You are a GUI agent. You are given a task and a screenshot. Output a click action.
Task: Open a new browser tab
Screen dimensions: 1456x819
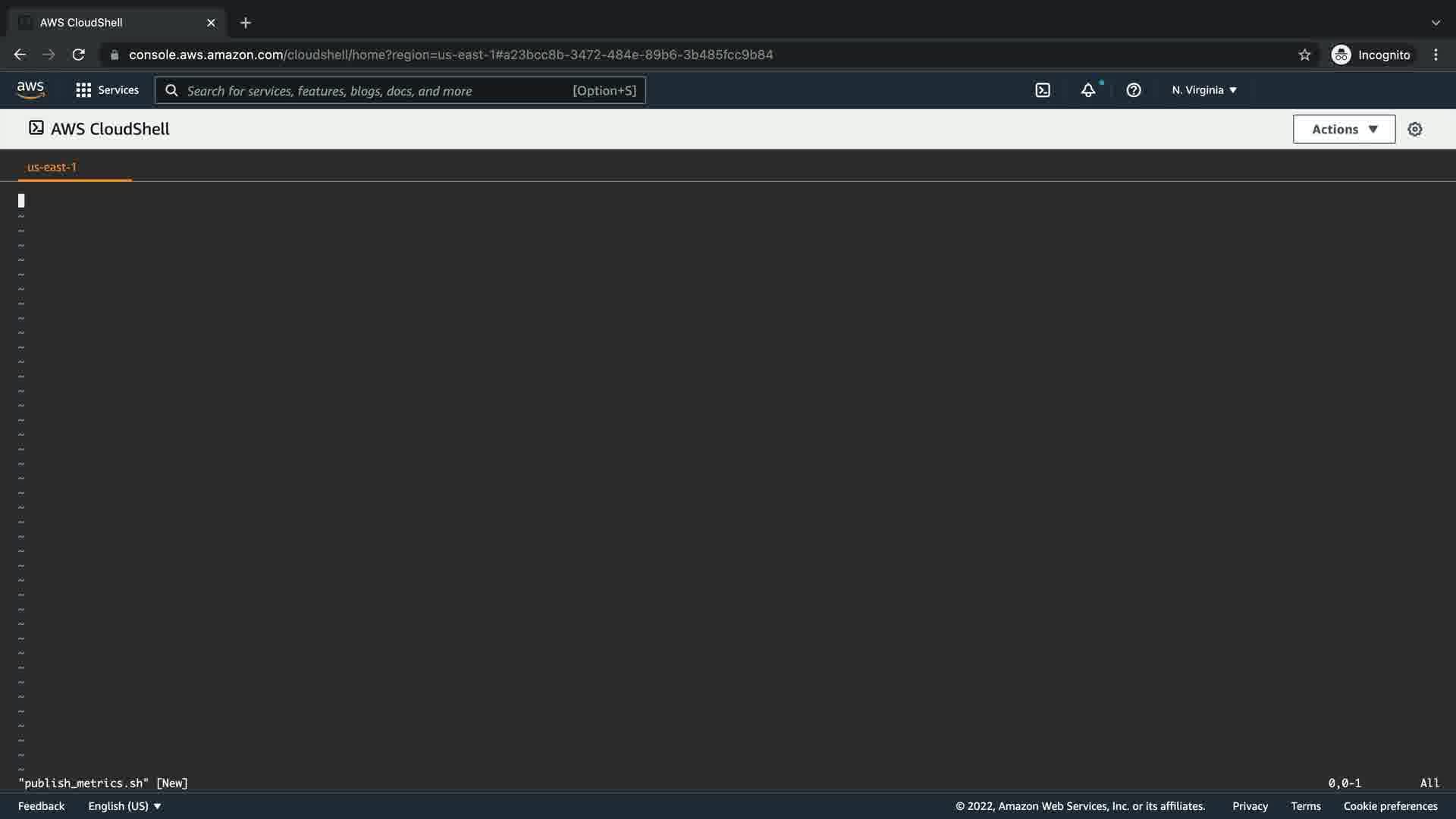[x=245, y=23]
